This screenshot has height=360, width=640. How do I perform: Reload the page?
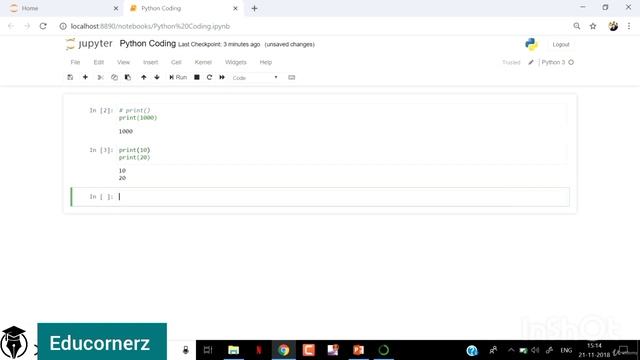point(43,26)
